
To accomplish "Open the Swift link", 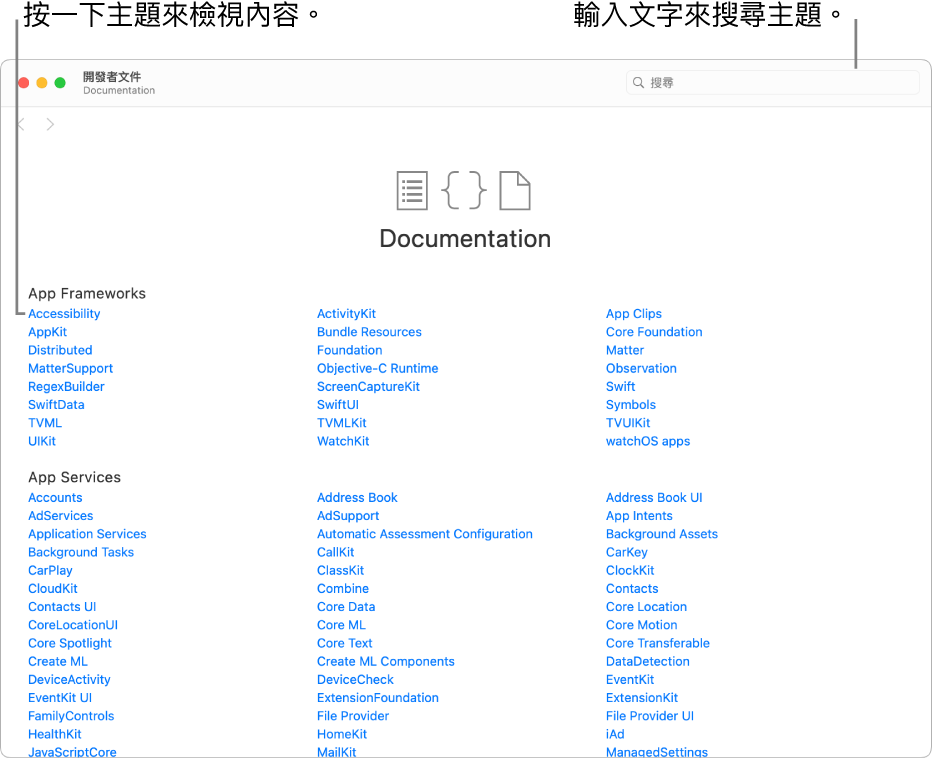I will click(620, 386).
